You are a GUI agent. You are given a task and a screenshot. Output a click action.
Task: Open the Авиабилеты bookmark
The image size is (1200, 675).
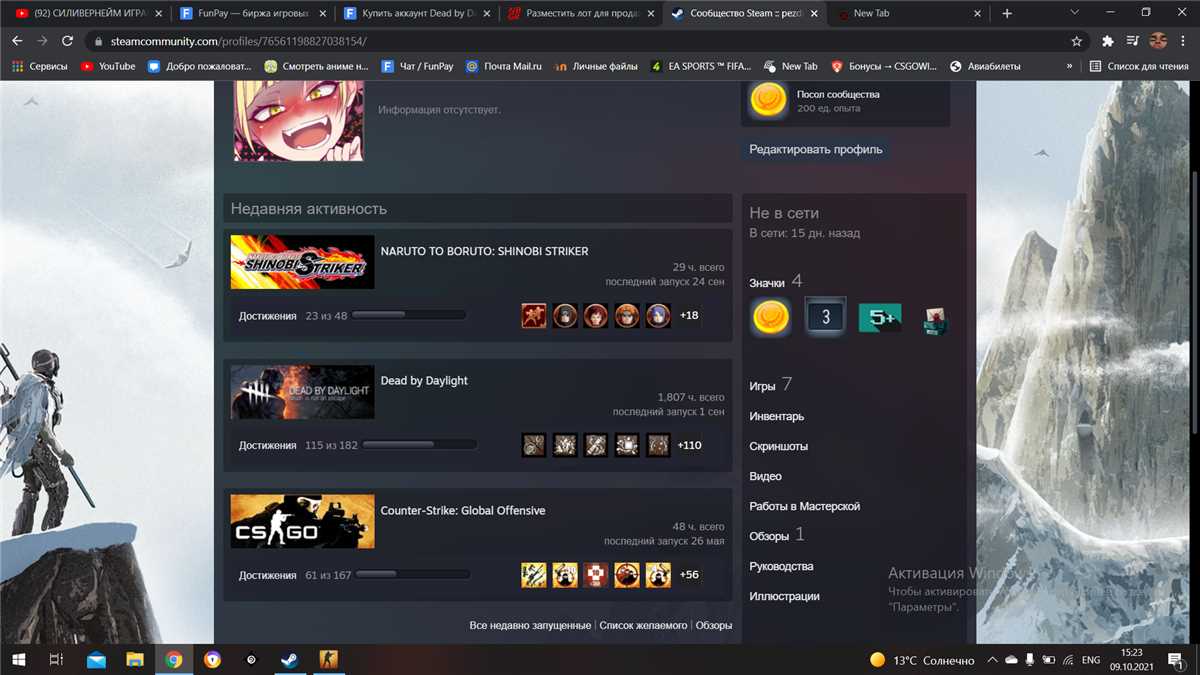[x=985, y=66]
